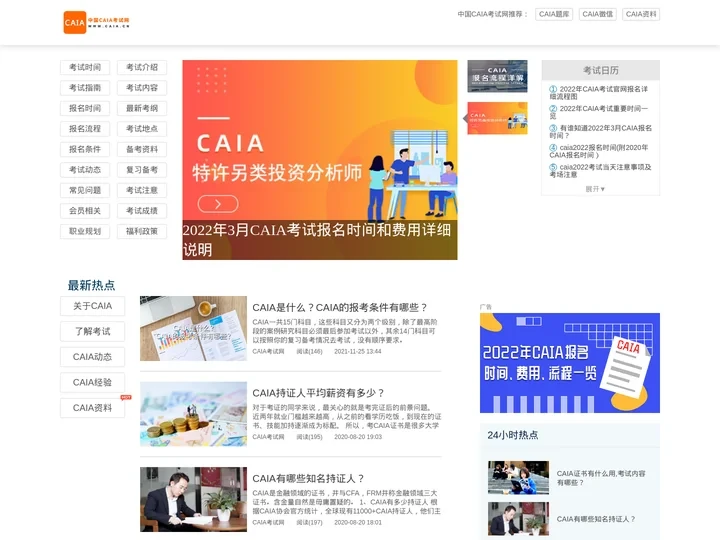Select 考试成绩 category

point(142,211)
